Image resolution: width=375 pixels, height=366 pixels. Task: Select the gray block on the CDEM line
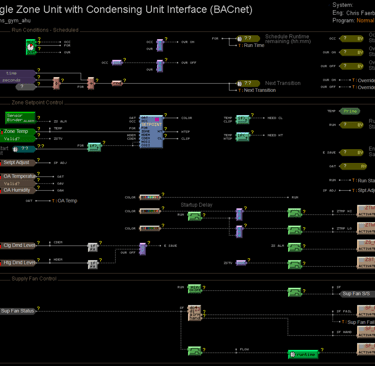coord(93,247)
